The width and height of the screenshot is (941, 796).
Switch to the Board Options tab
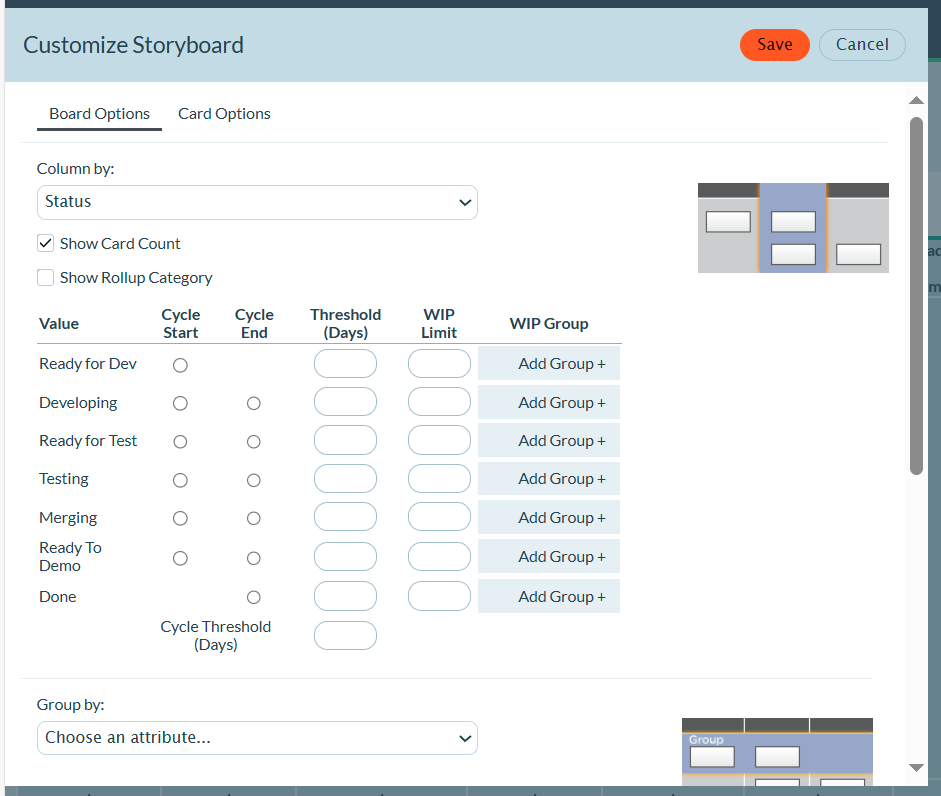[99, 113]
